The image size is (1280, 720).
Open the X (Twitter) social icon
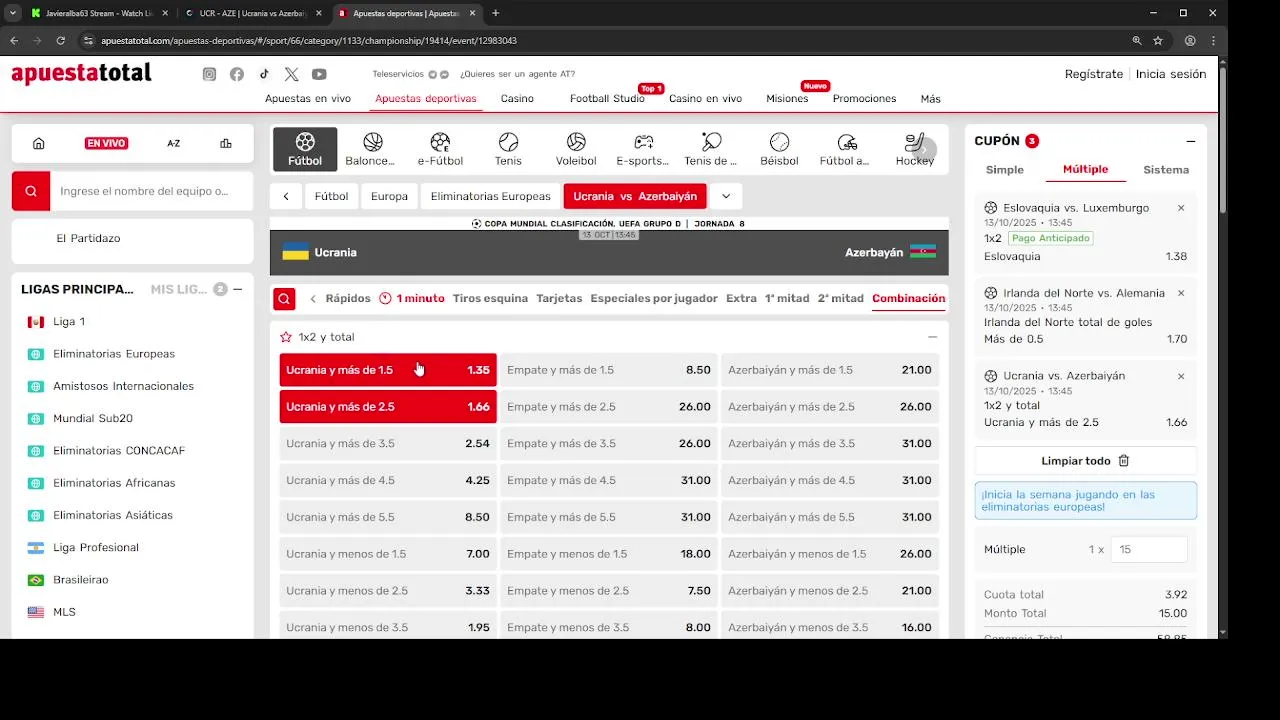pyautogui.click(x=291, y=74)
